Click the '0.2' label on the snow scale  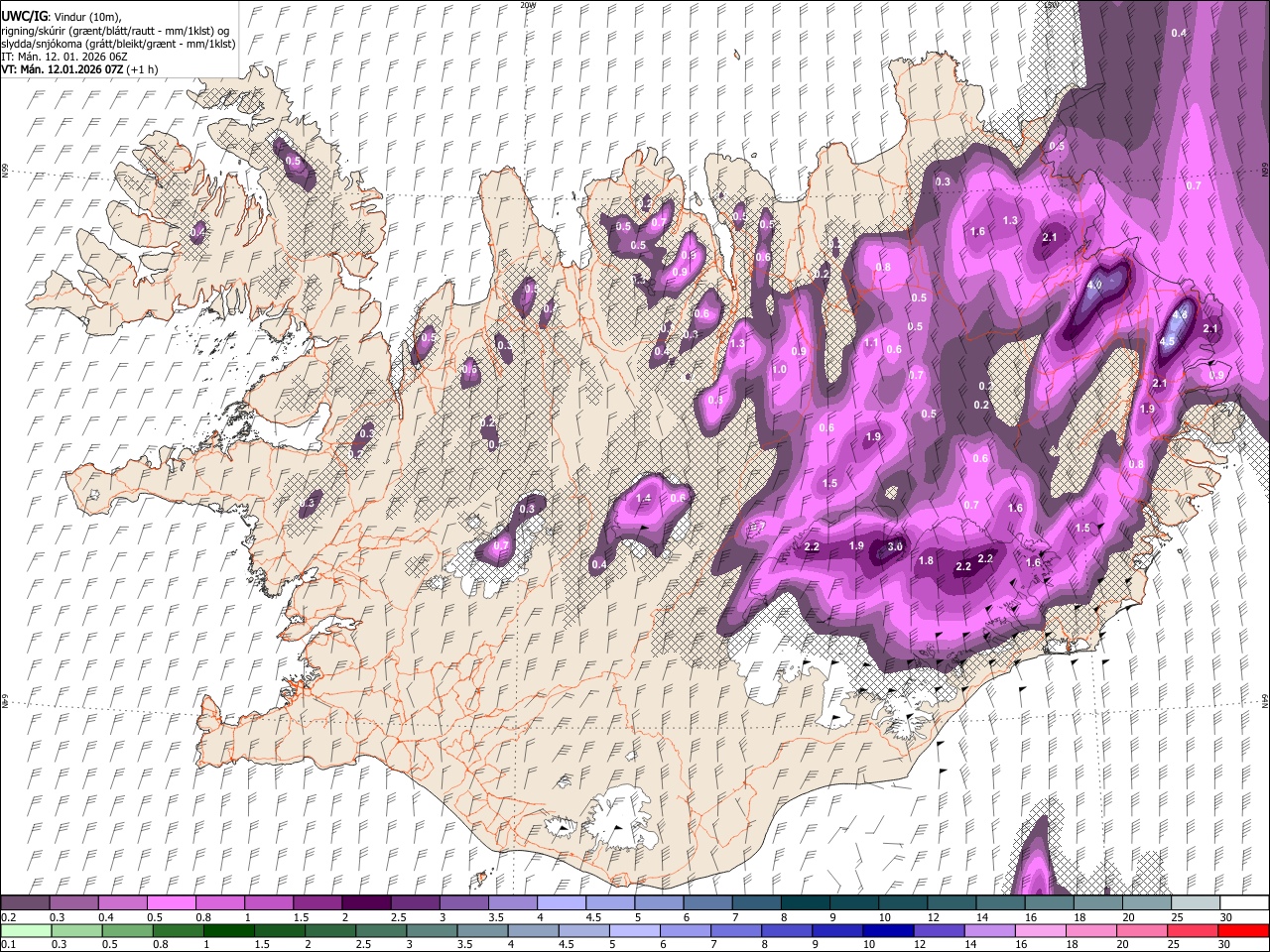(x=8, y=917)
